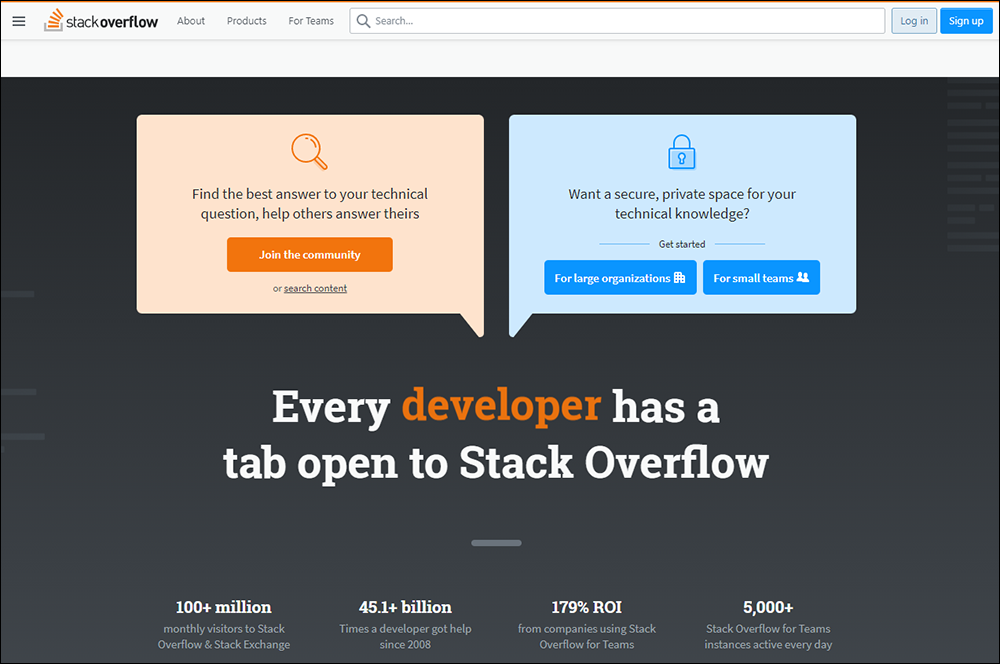Click the building icon on large organizations button
This screenshot has height=664, width=1000.
coord(680,277)
